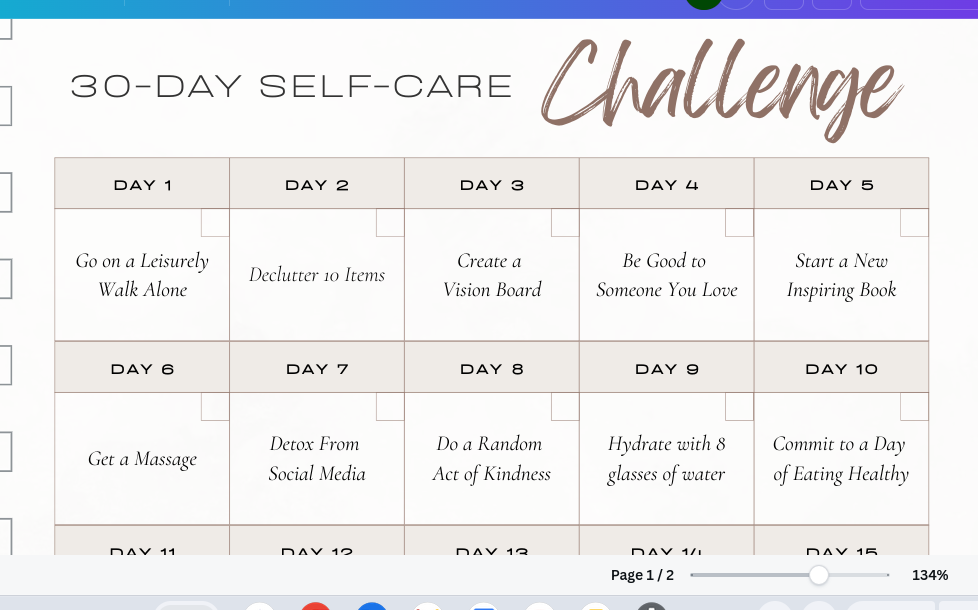This screenshot has width=978, height=610.
Task: Check the Day 6 Massage checkbox
Action: pyautogui.click(x=215, y=407)
